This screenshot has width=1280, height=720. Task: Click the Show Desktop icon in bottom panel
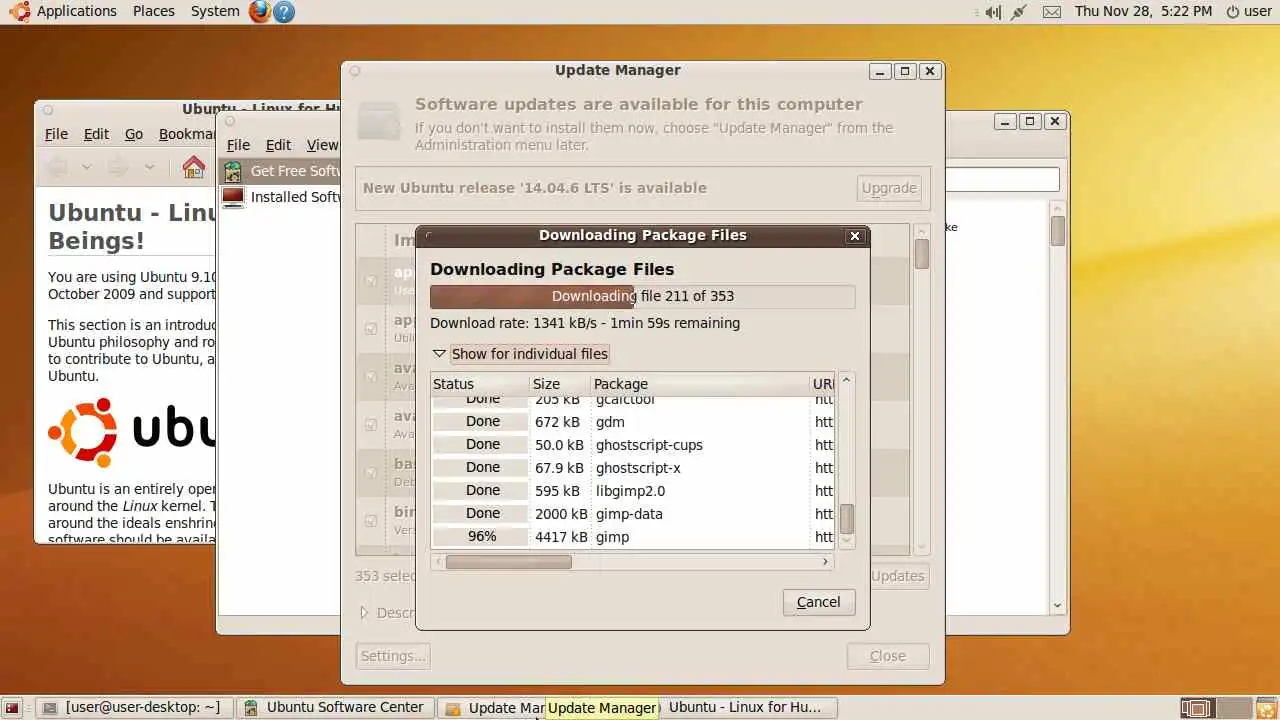pyautogui.click(x=12, y=708)
